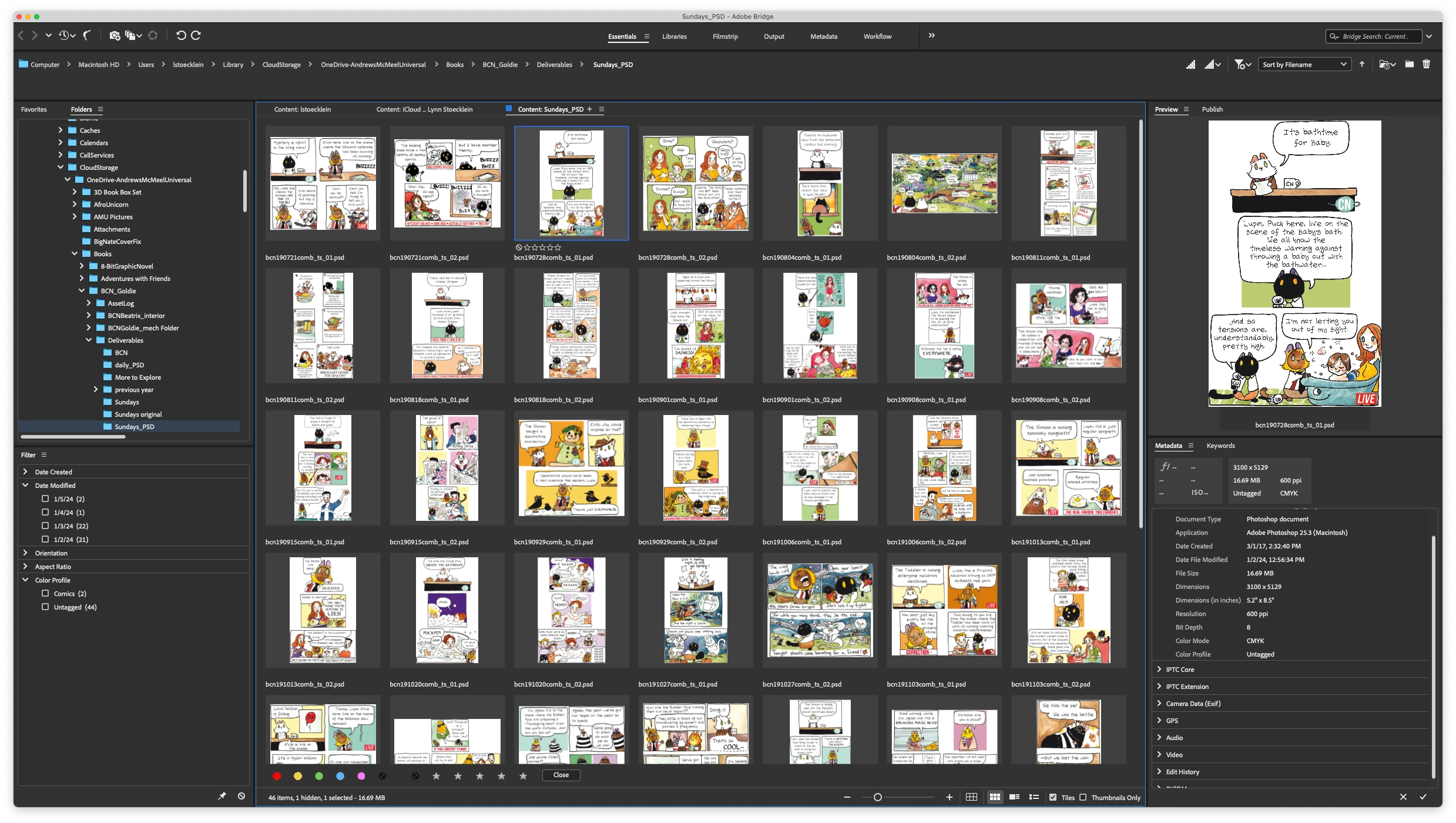
Task: Switch to details view icon
Action: 1014,797
